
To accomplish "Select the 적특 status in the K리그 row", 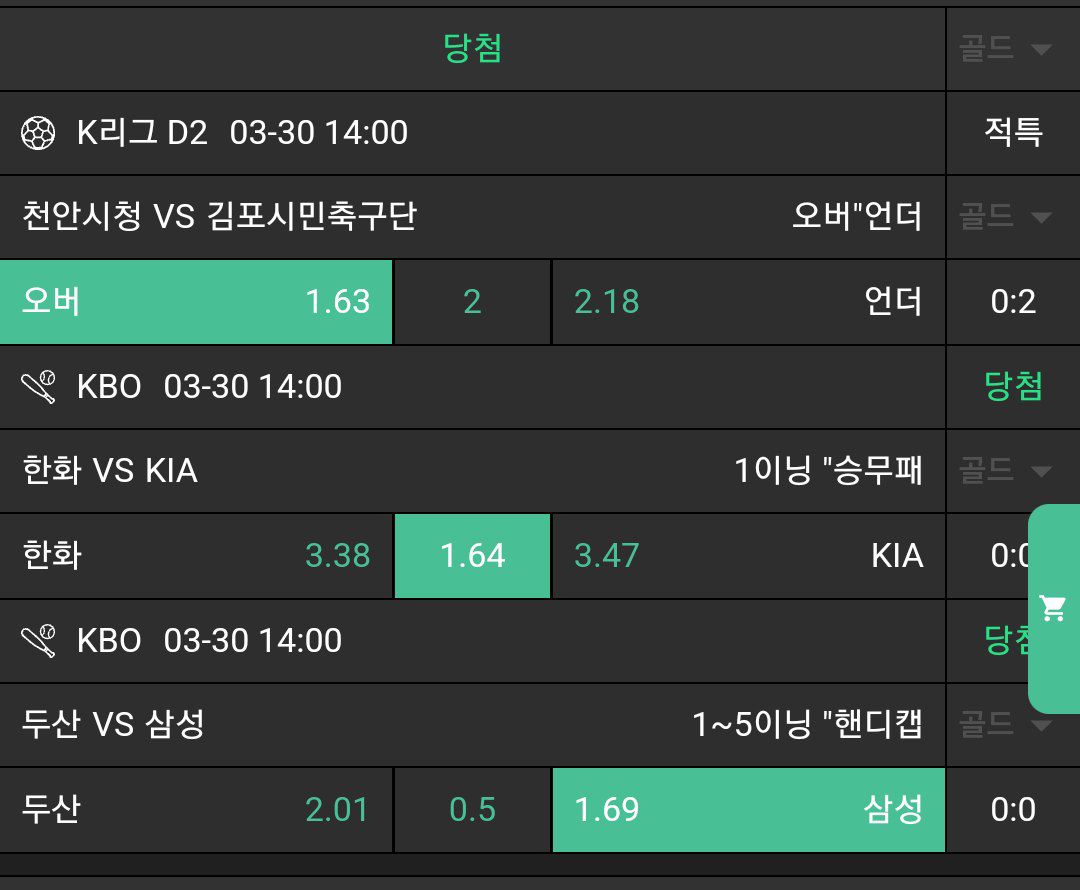I will coord(1013,133).
